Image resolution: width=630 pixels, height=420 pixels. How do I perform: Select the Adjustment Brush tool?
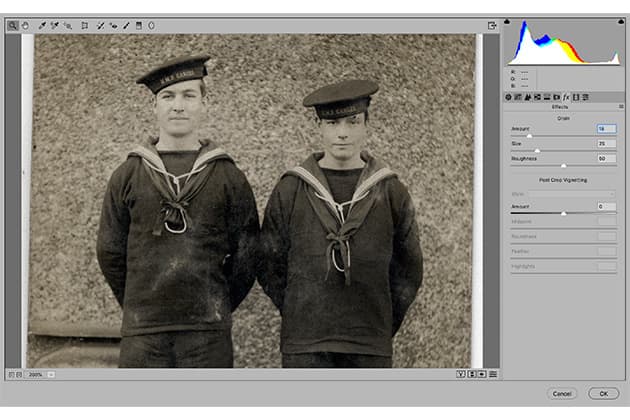point(126,25)
